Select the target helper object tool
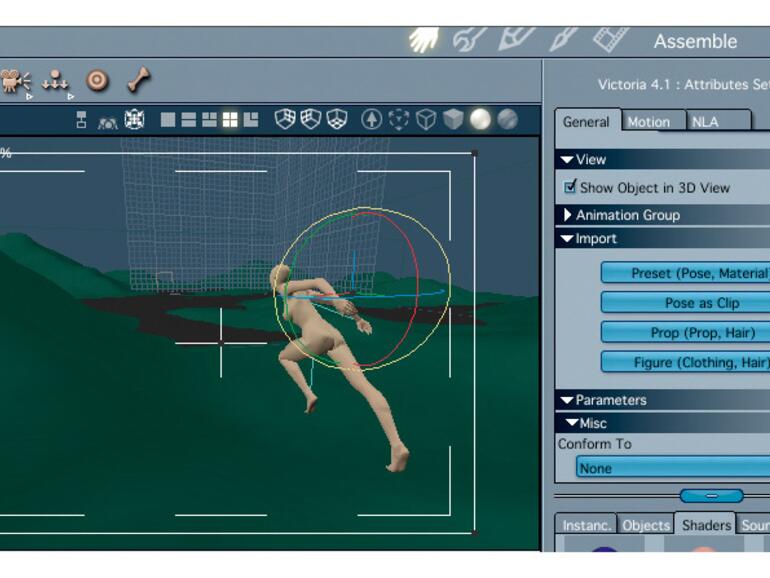The image size is (770, 578). coord(97,81)
